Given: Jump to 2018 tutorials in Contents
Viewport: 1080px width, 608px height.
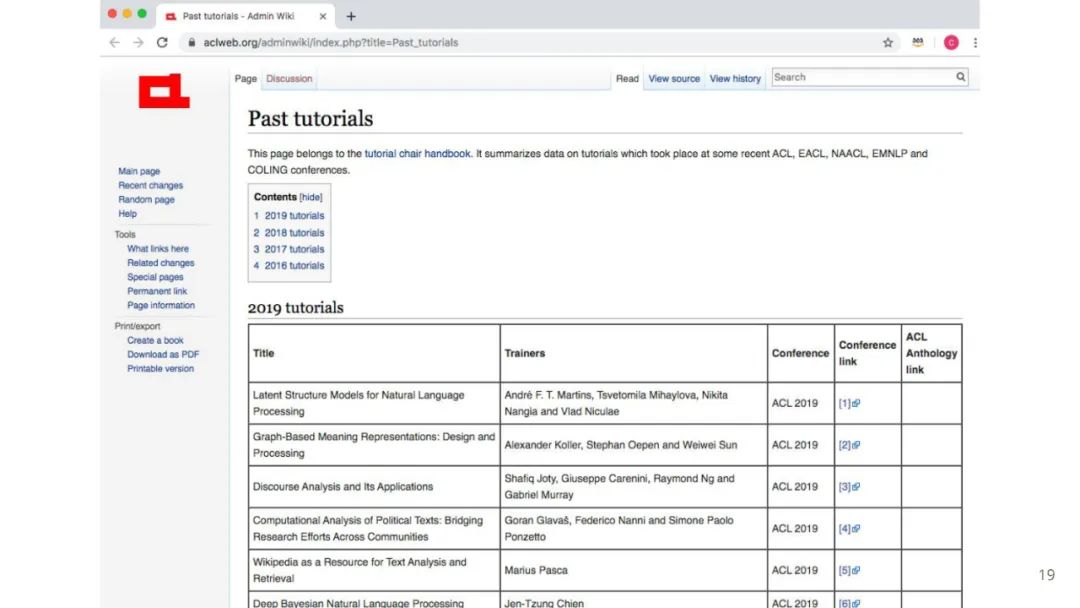Looking at the screenshot, I should coord(294,233).
